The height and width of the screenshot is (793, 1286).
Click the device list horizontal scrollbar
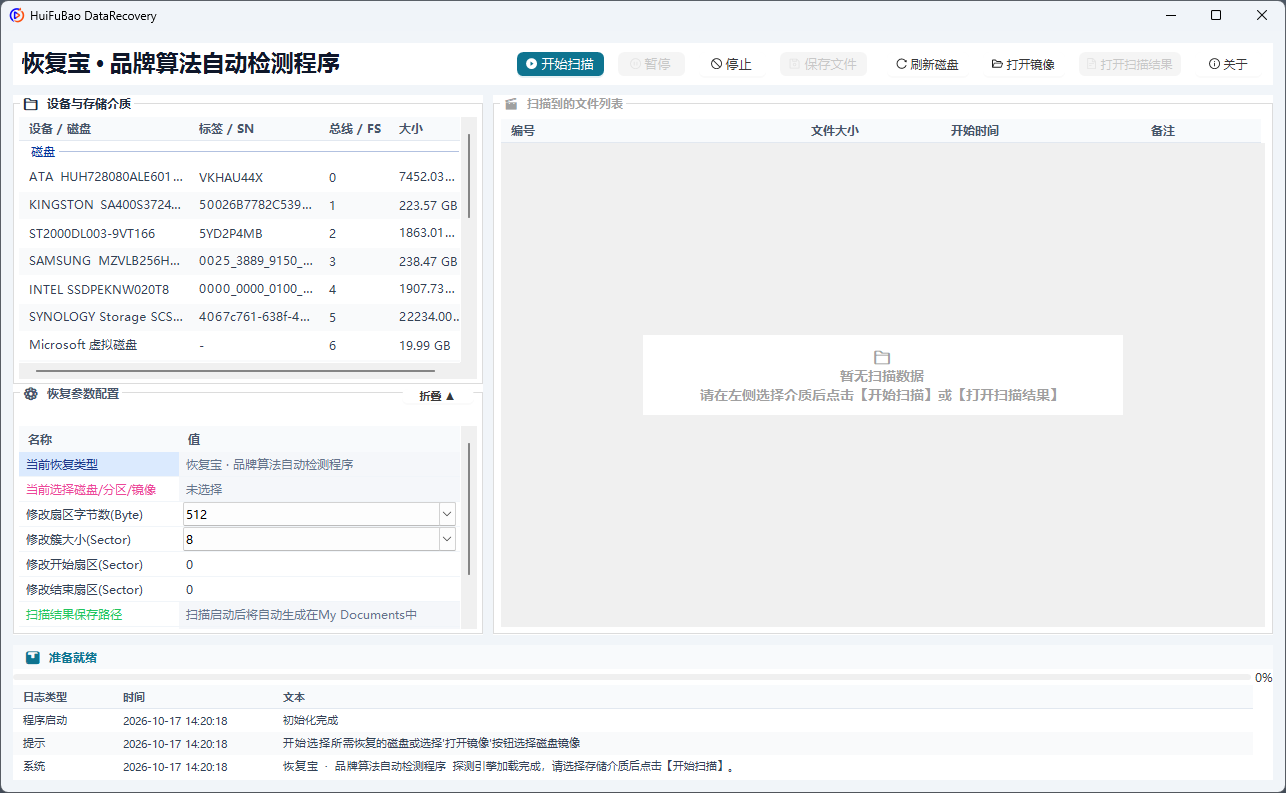[234, 370]
